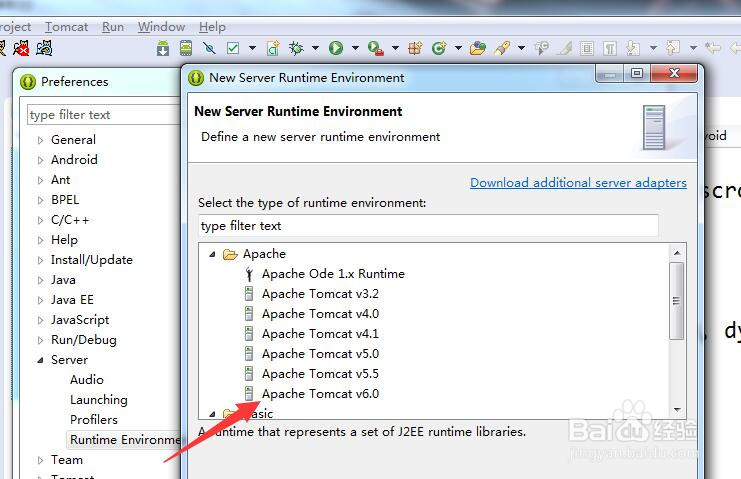Screen dimensions: 741x479
Task: Open the Tomcat menu
Action: (x=66, y=27)
